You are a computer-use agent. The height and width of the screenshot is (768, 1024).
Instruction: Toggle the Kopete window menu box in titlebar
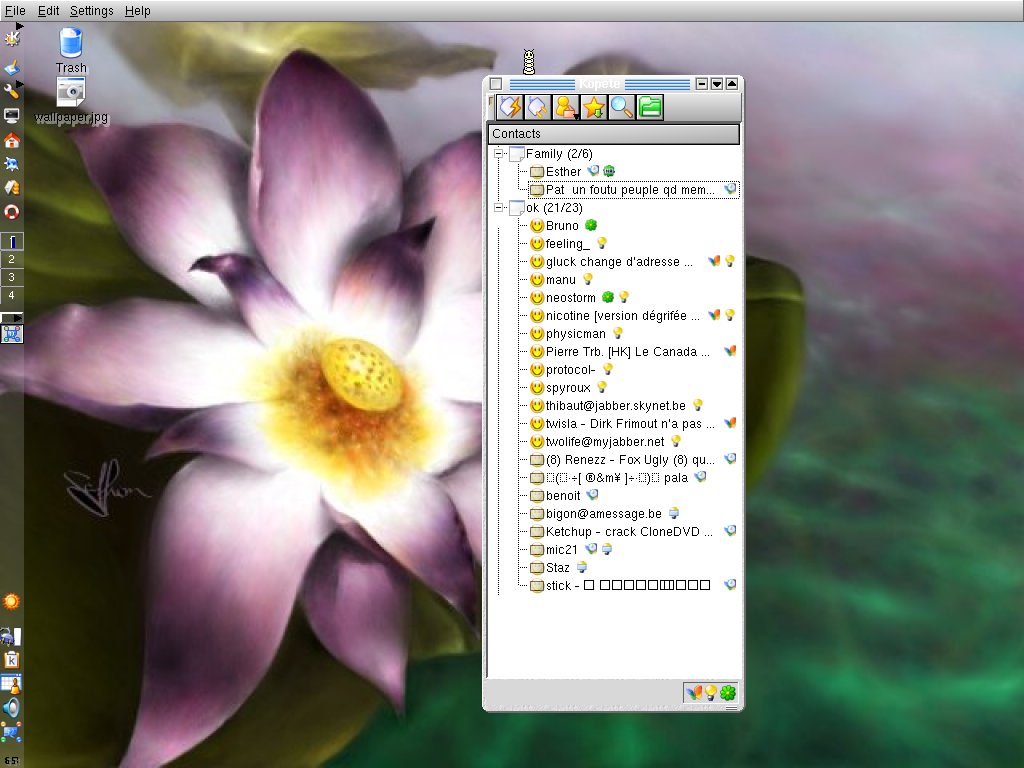pos(496,84)
